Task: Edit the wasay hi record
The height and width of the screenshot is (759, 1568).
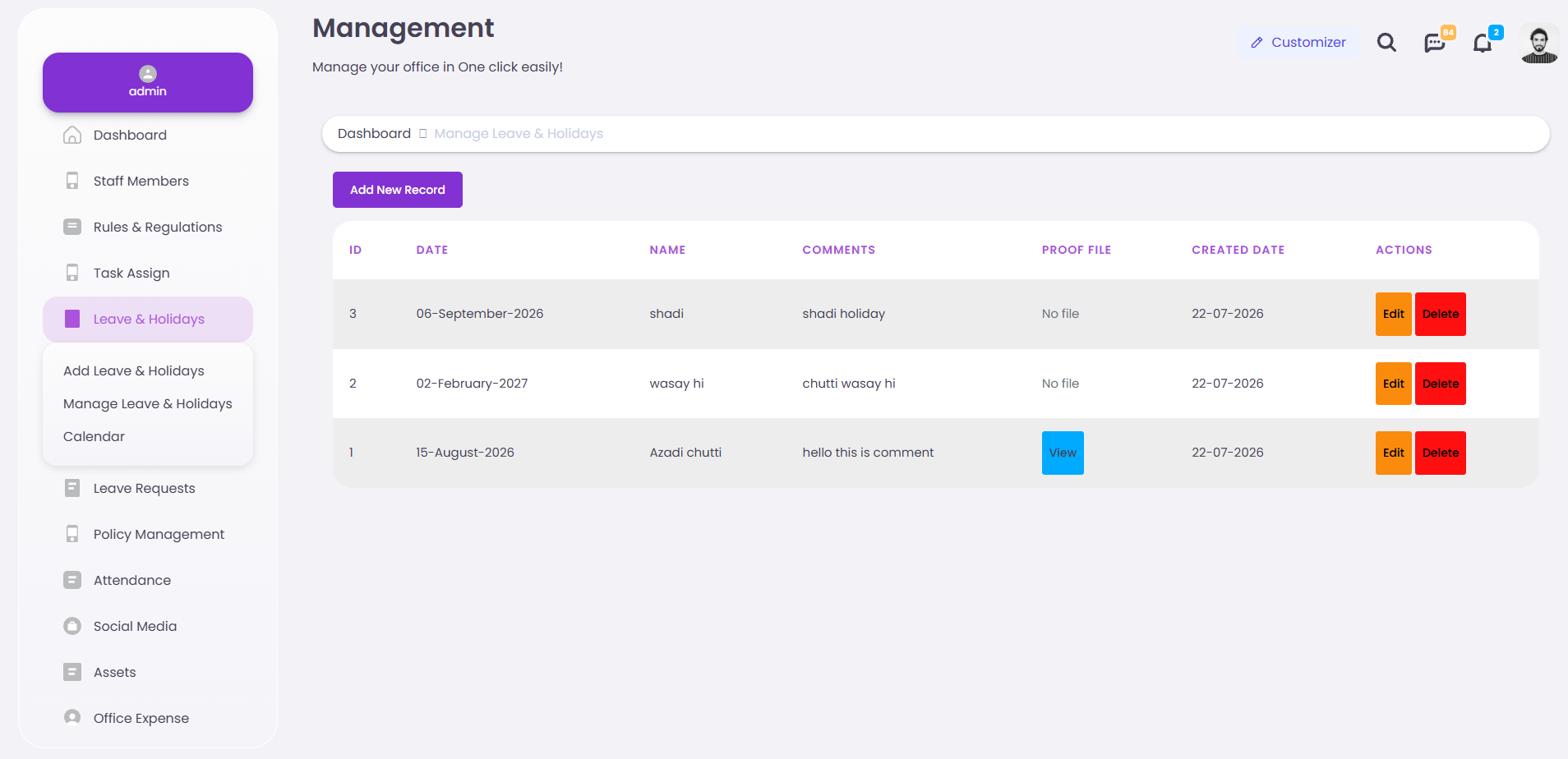Action: pyautogui.click(x=1393, y=384)
